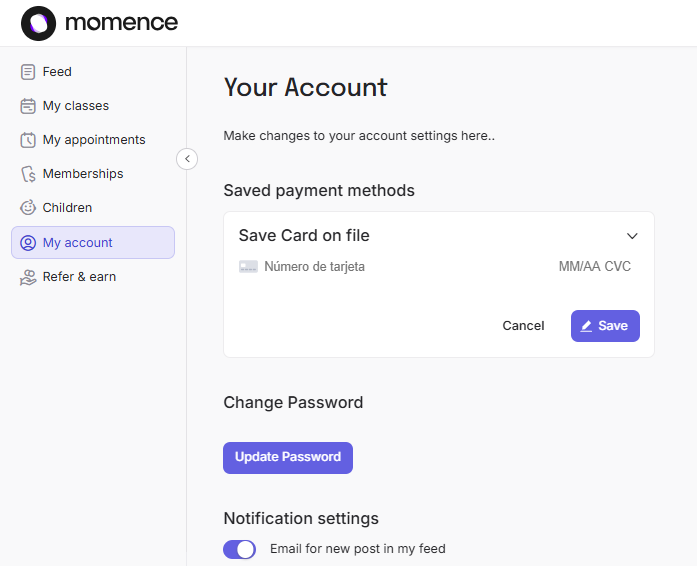Toggle email for new post notifications
The height and width of the screenshot is (566, 697).
[239, 549]
